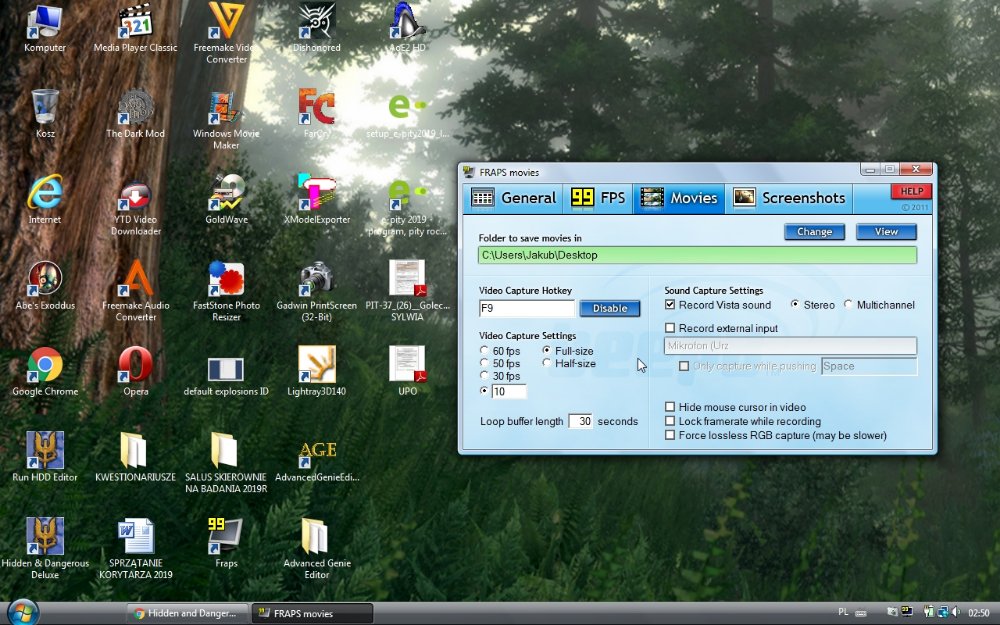Click the Video Capture Hotkey field
The height and width of the screenshot is (625, 1000).
tap(526, 308)
